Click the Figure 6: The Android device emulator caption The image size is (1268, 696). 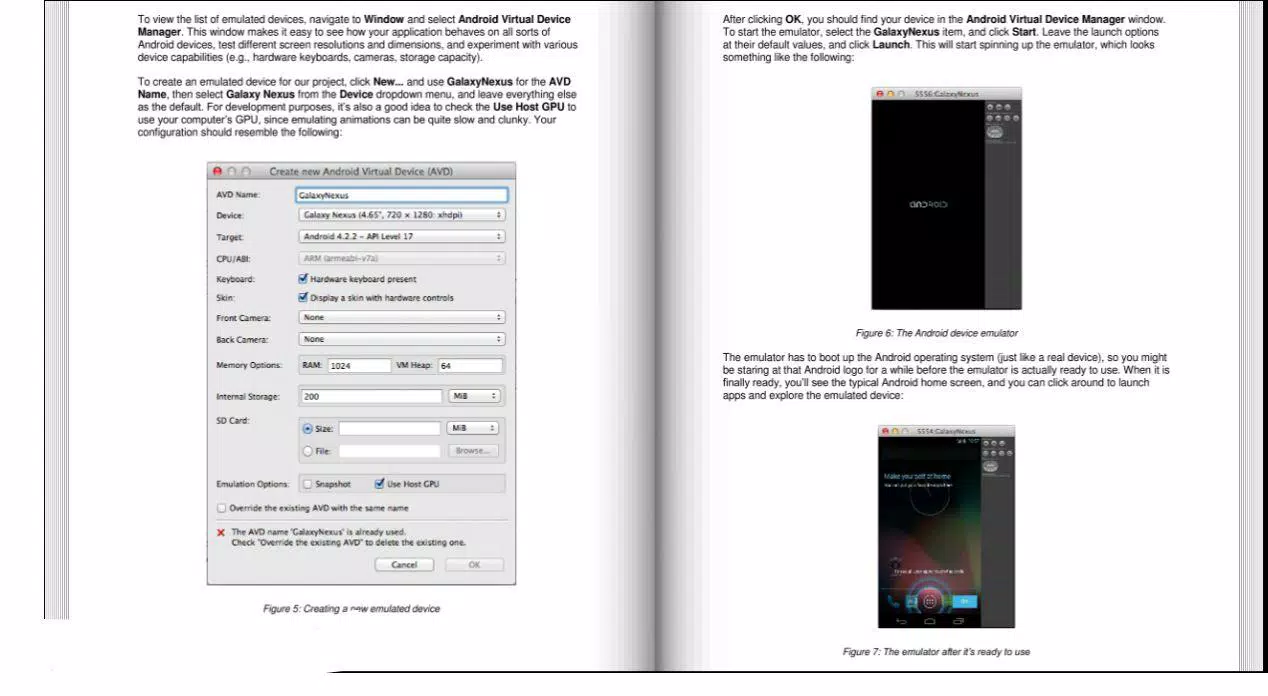[937, 333]
